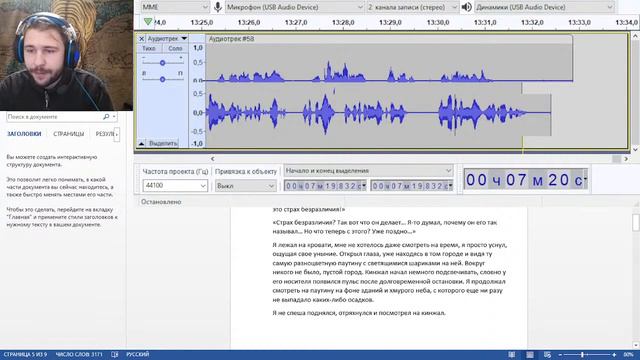Open the Микрофон (USB Audio Device) dropdown
This screenshot has height=360, width=640.
click(x=294, y=7)
